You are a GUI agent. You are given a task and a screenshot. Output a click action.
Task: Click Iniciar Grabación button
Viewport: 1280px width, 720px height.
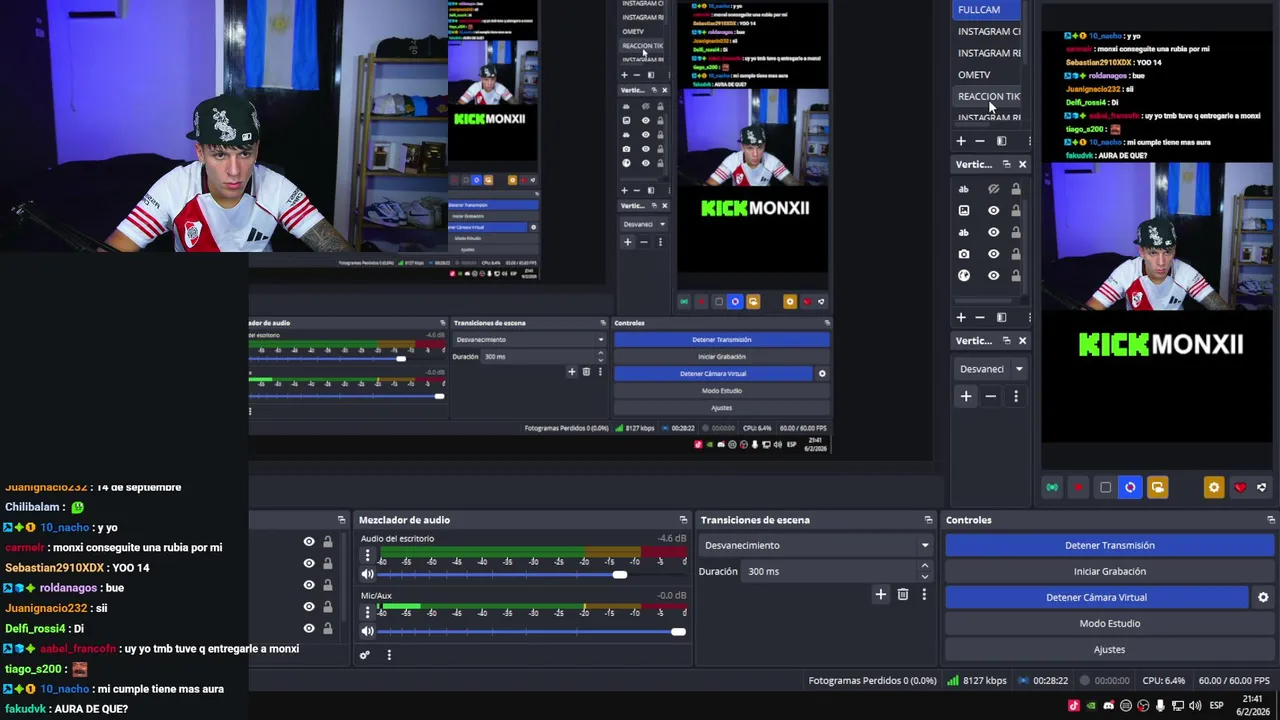(x=1109, y=571)
